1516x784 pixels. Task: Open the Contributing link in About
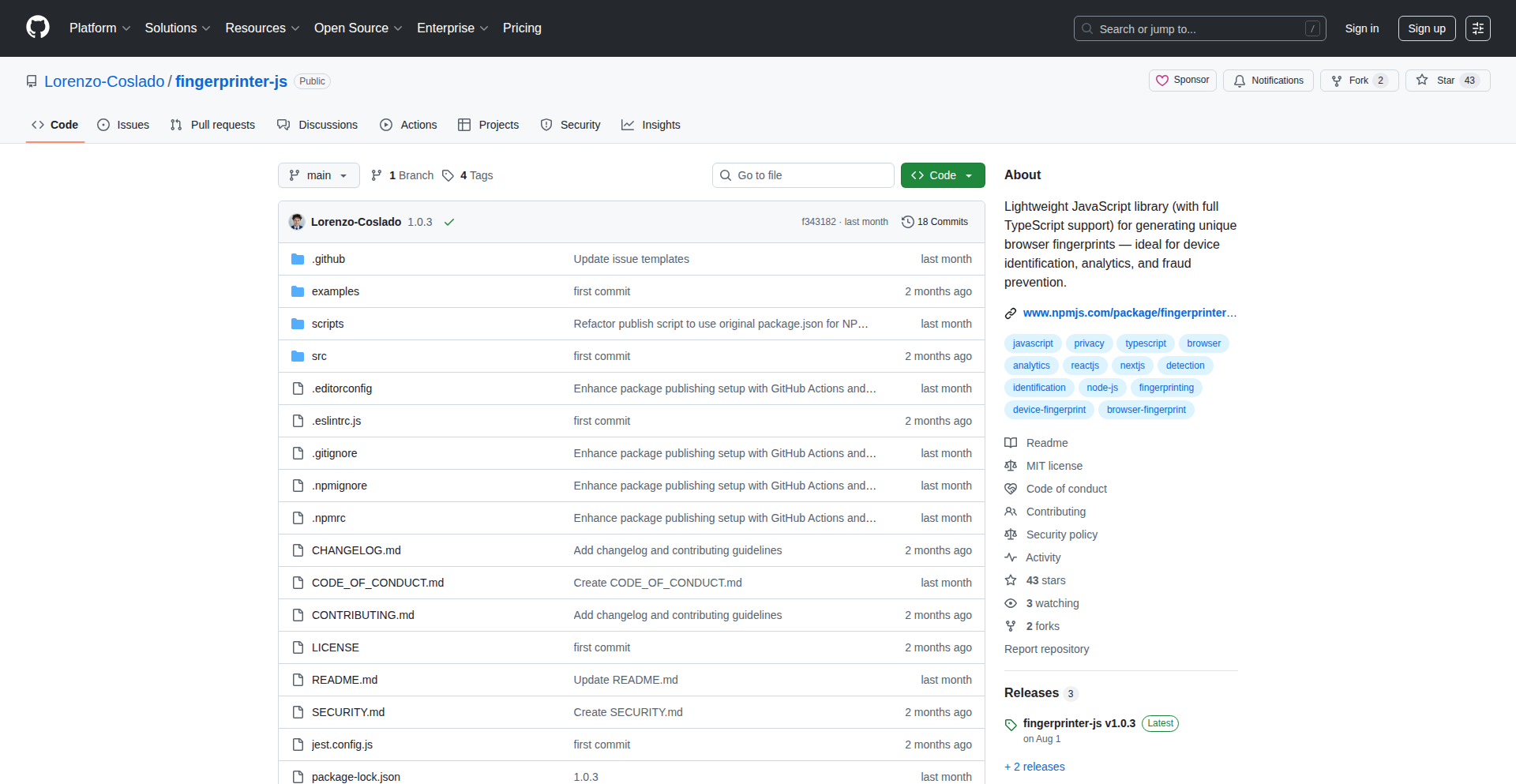tap(1045, 512)
